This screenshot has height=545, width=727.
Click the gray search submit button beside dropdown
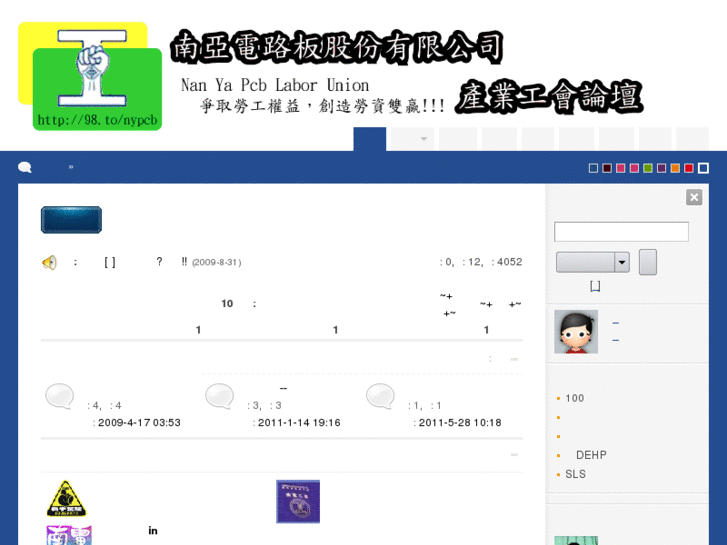[x=648, y=262]
